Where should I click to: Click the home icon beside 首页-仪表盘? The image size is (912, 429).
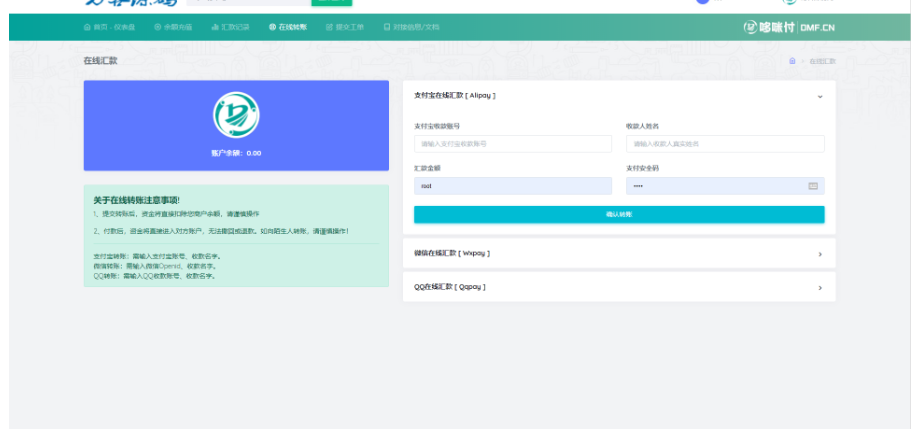87,27
